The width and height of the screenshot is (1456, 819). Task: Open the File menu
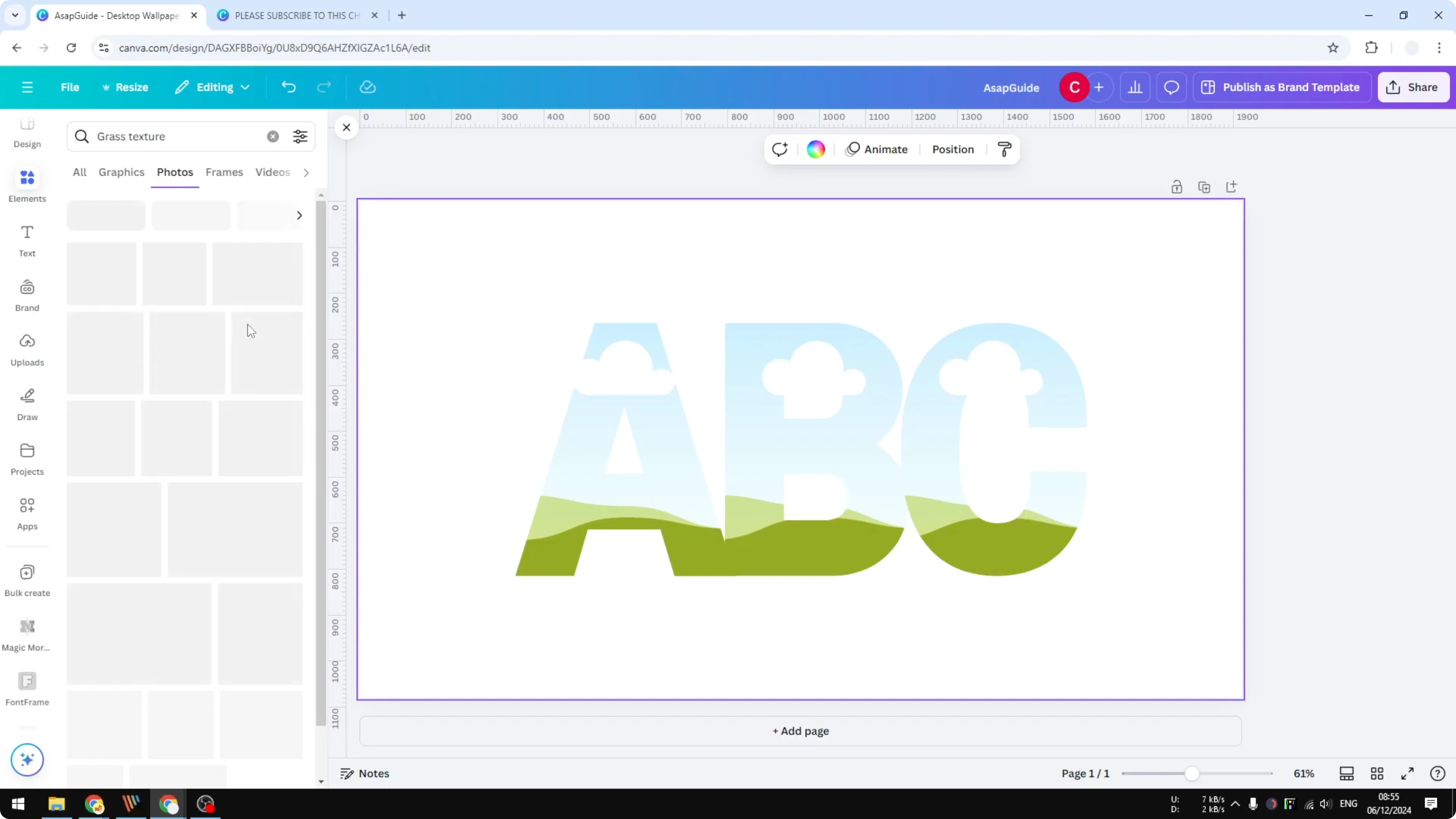(x=70, y=87)
